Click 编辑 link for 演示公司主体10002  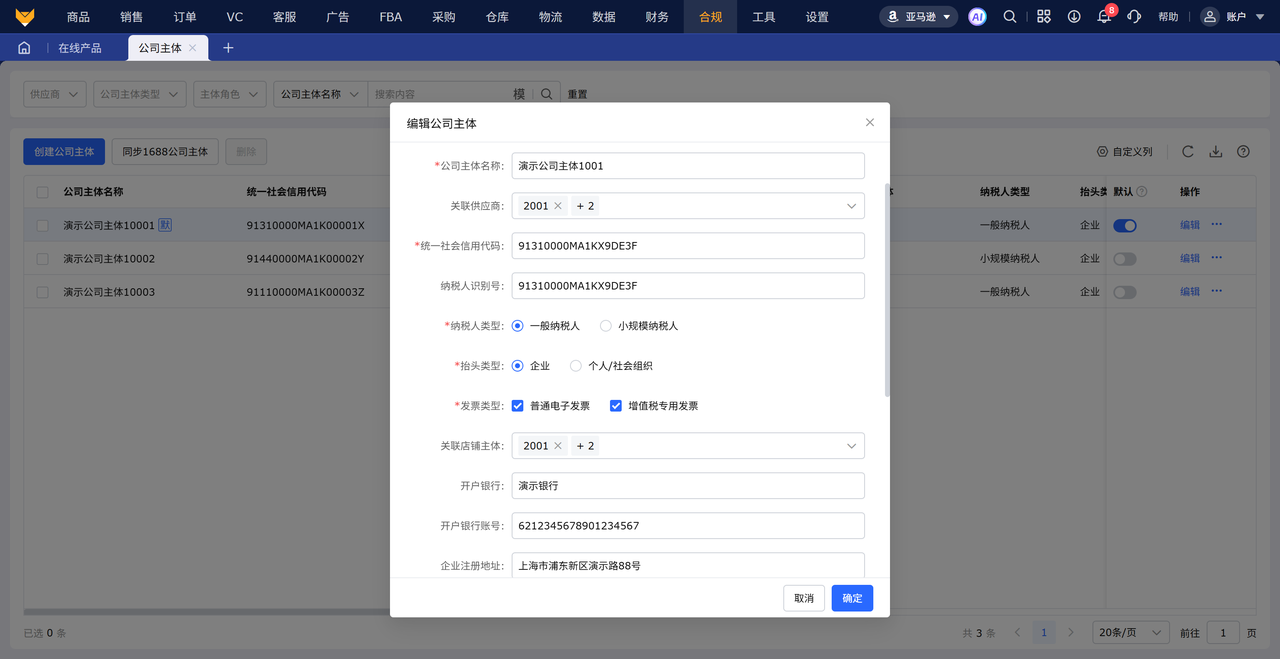coord(1190,258)
